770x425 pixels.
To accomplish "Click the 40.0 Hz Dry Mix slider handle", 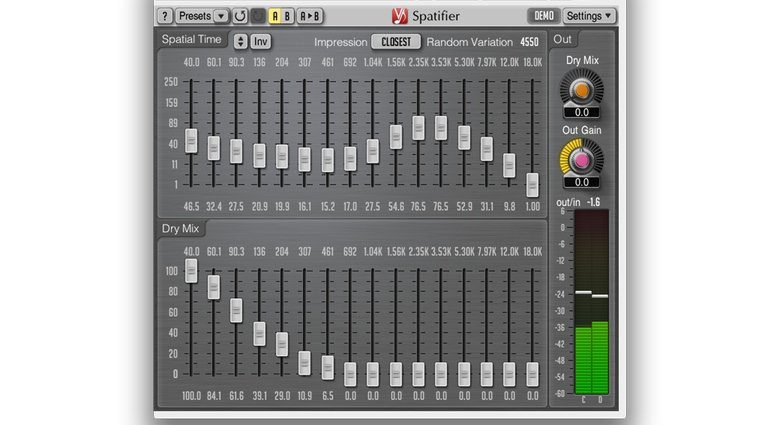I will 191,270.
